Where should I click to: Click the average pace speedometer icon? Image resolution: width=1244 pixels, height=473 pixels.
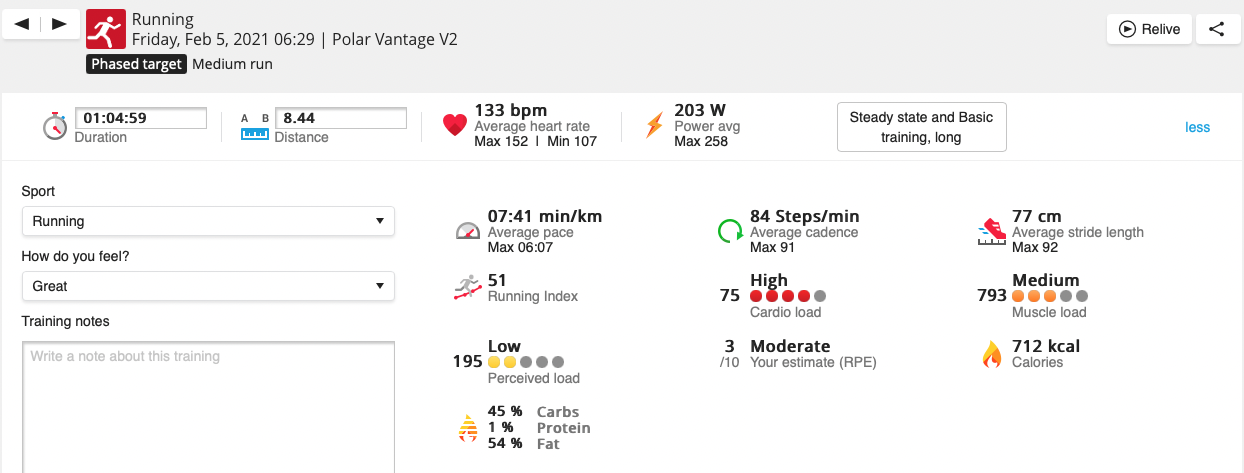click(x=468, y=231)
